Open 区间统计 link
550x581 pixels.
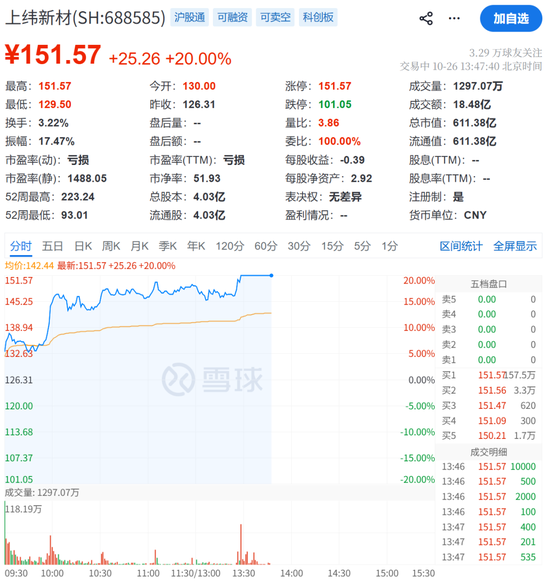coord(461,246)
